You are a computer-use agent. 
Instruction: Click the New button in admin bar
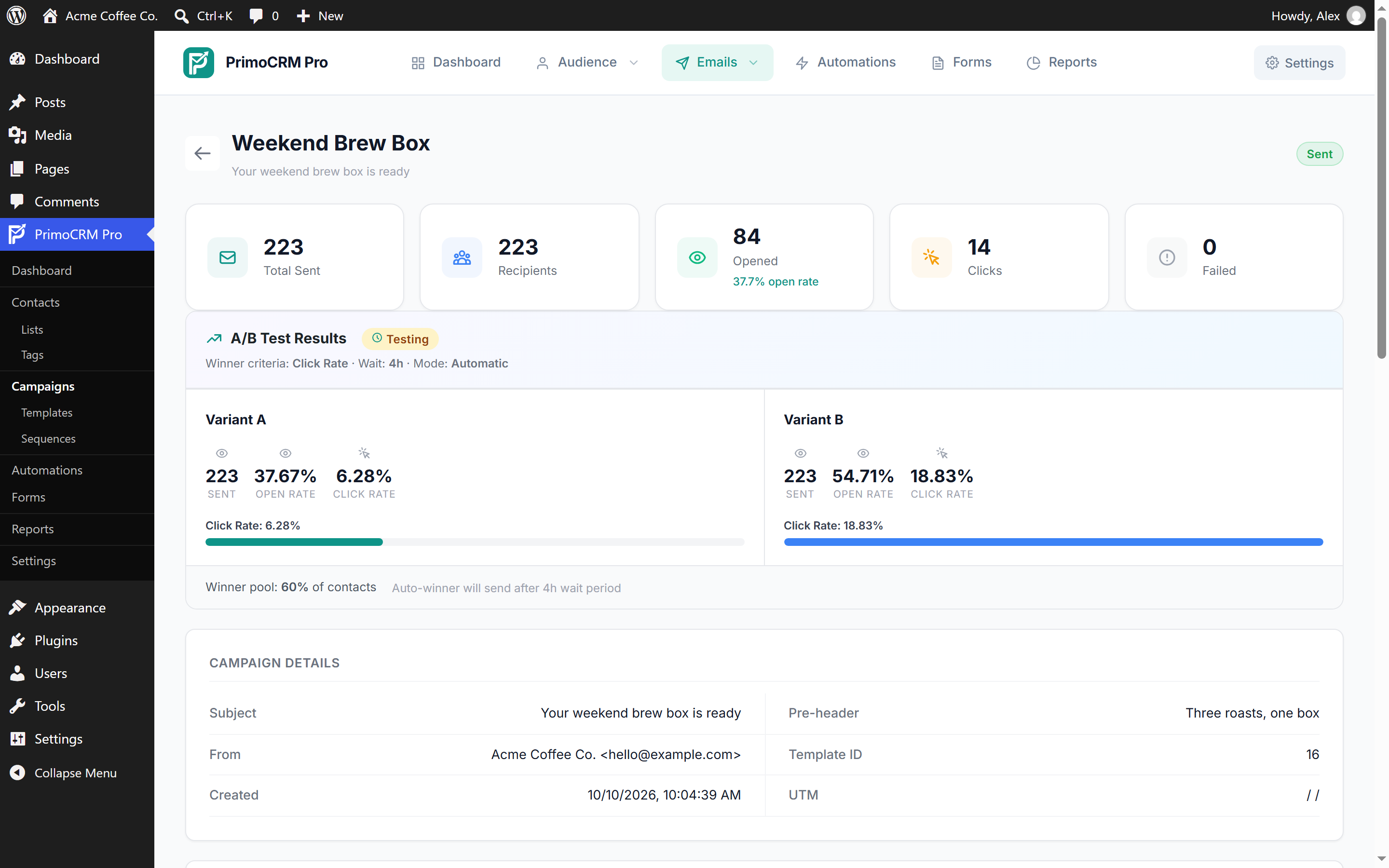pyautogui.click(x=319, y=15)
